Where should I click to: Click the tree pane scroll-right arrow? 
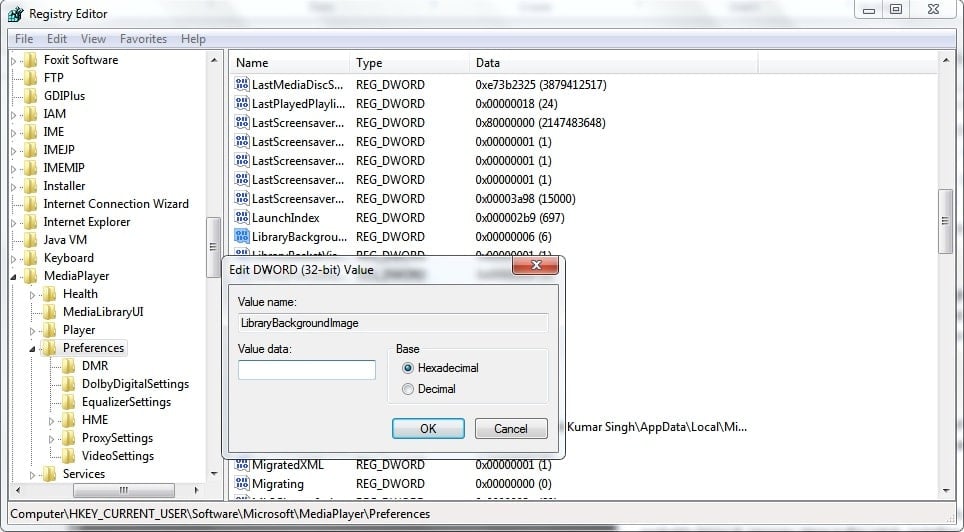tap(196, 490)
